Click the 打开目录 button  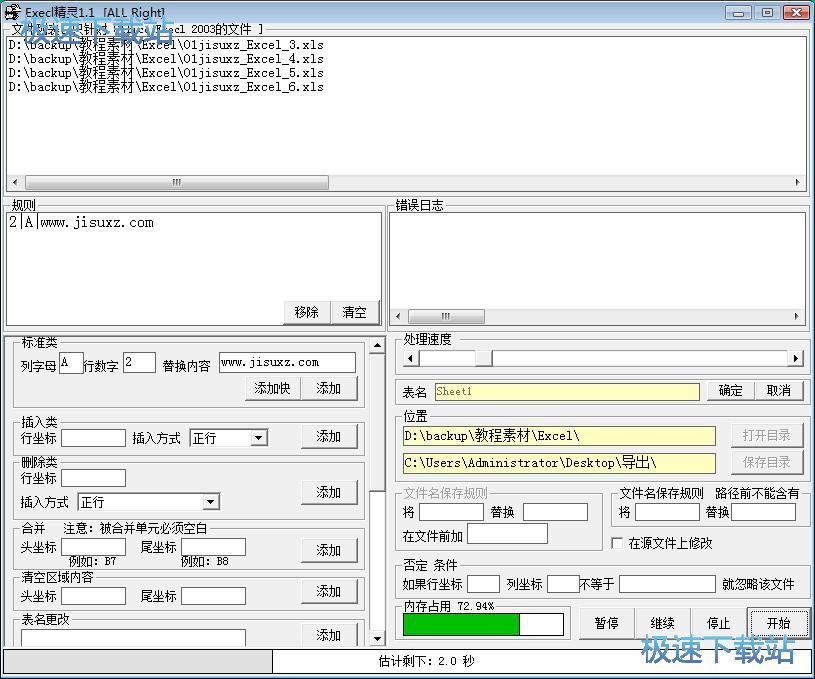[x=767, y=435]
